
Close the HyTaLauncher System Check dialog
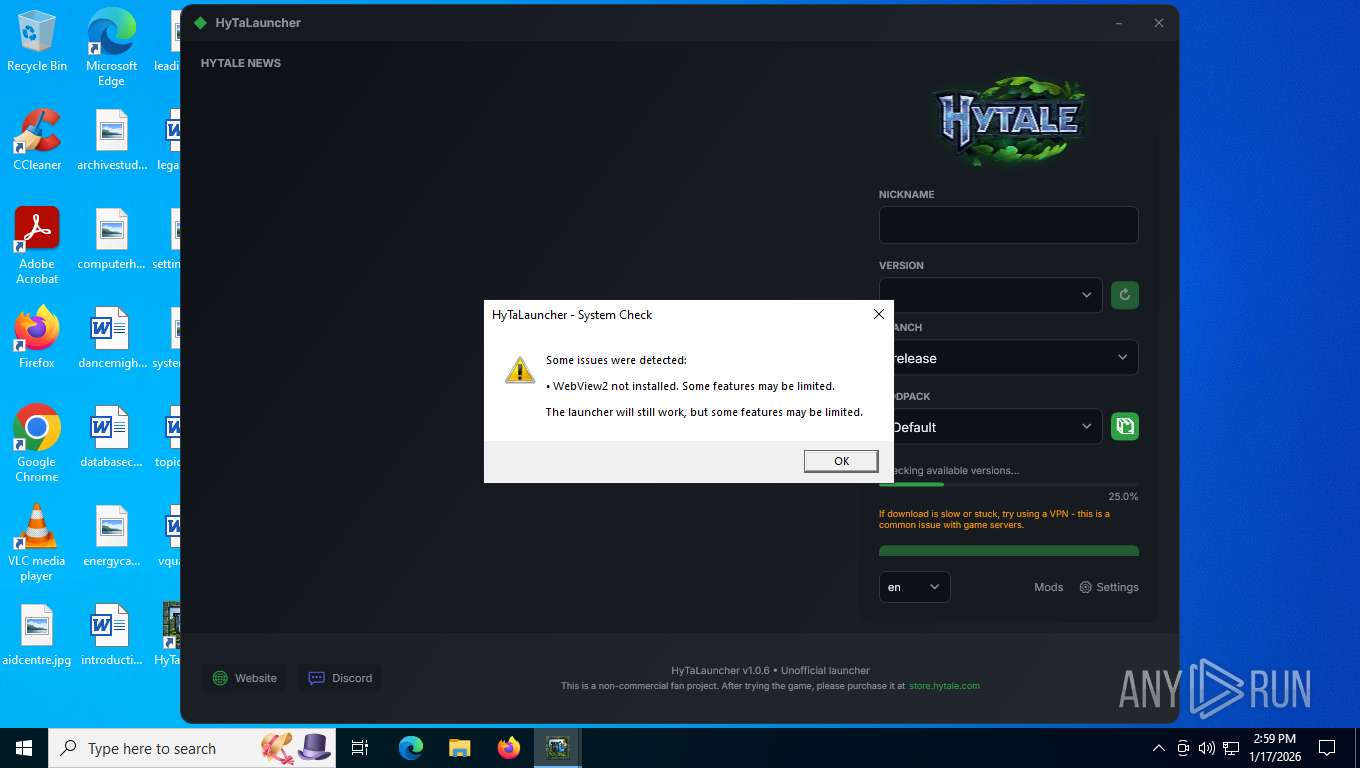pyautogui.click(x=879, y=314)
